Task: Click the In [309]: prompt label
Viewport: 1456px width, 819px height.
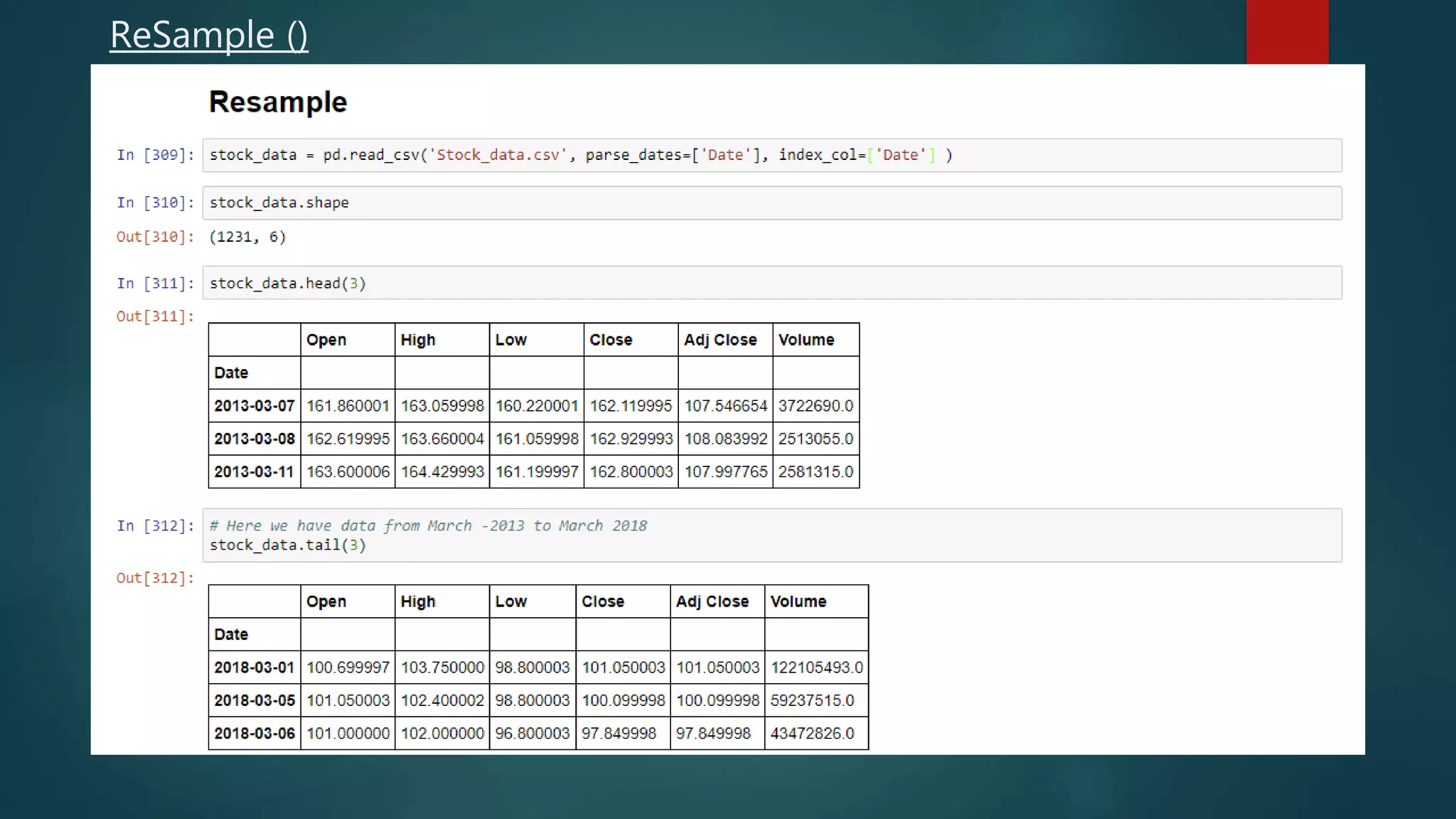Action: (156, 155)
